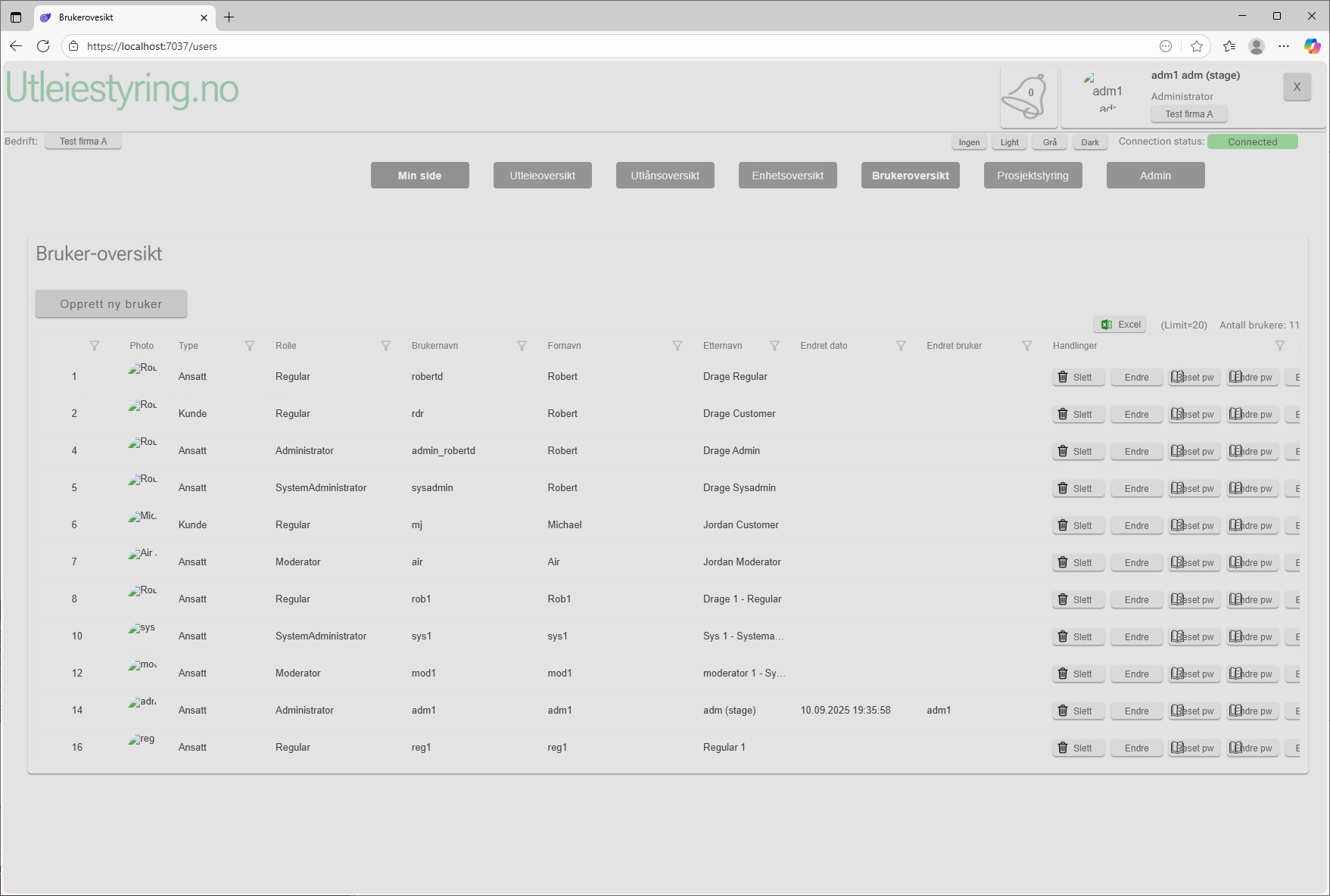The height and width of the screenshot is (896, 1330).
Task: Expand the Handlinger column filter
Action: tap(1279, 346)
